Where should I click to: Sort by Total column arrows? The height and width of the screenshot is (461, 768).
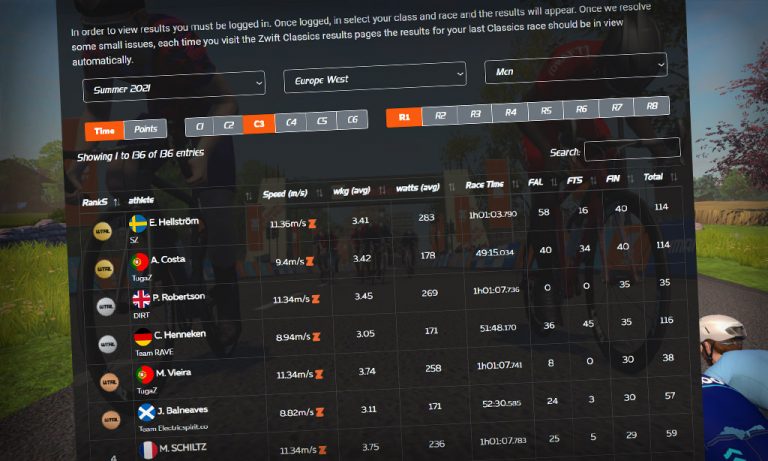pyautogui.click(x=674, y=176)
